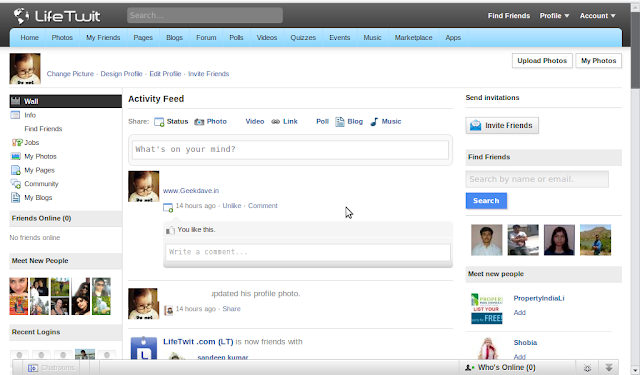The height and width of the screenshot is (375, 640).
Task: Choose the Music note share icon
Action: click(x=374, y=122)
